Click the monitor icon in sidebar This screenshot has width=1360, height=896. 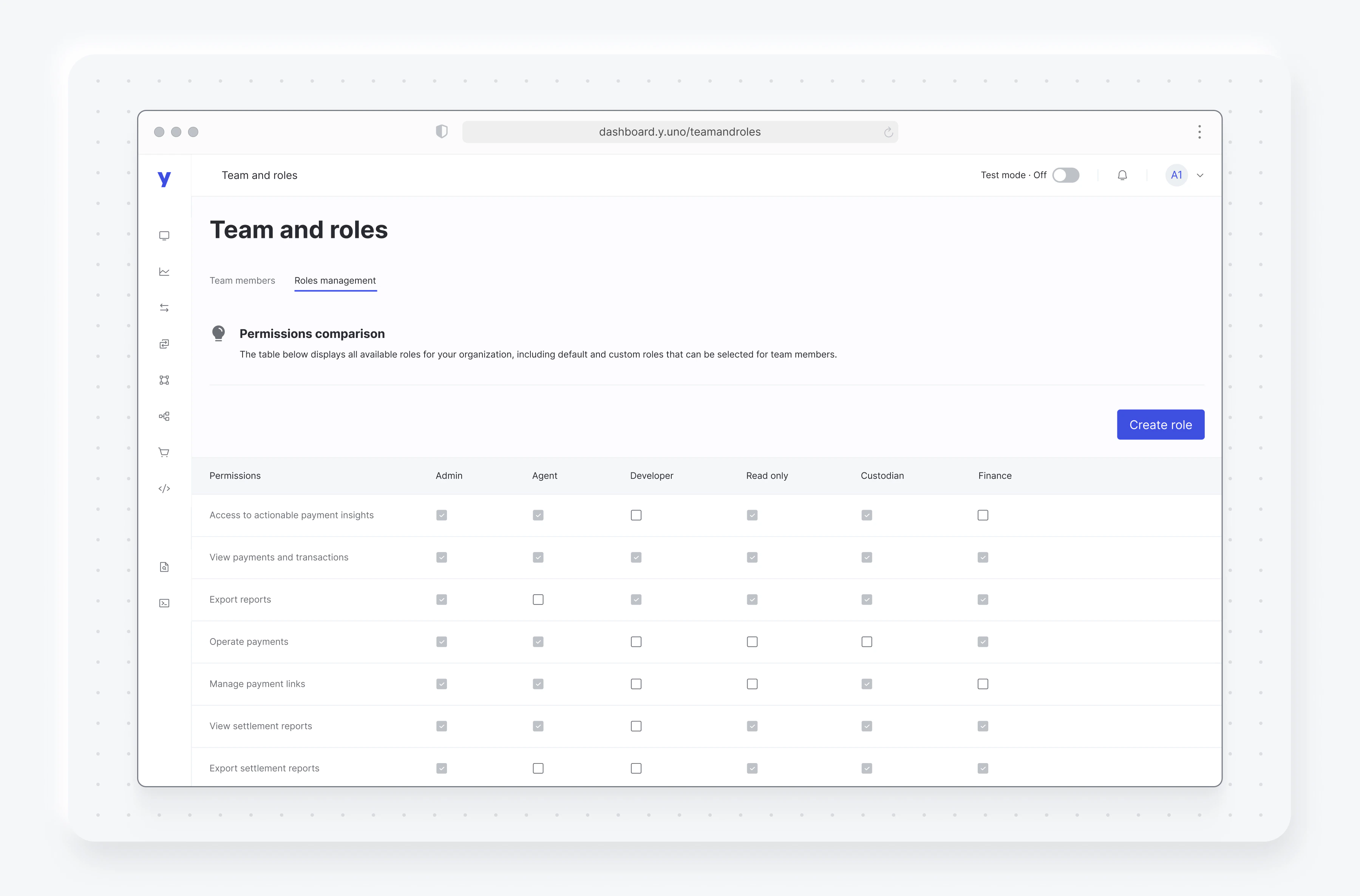point(164,236)
